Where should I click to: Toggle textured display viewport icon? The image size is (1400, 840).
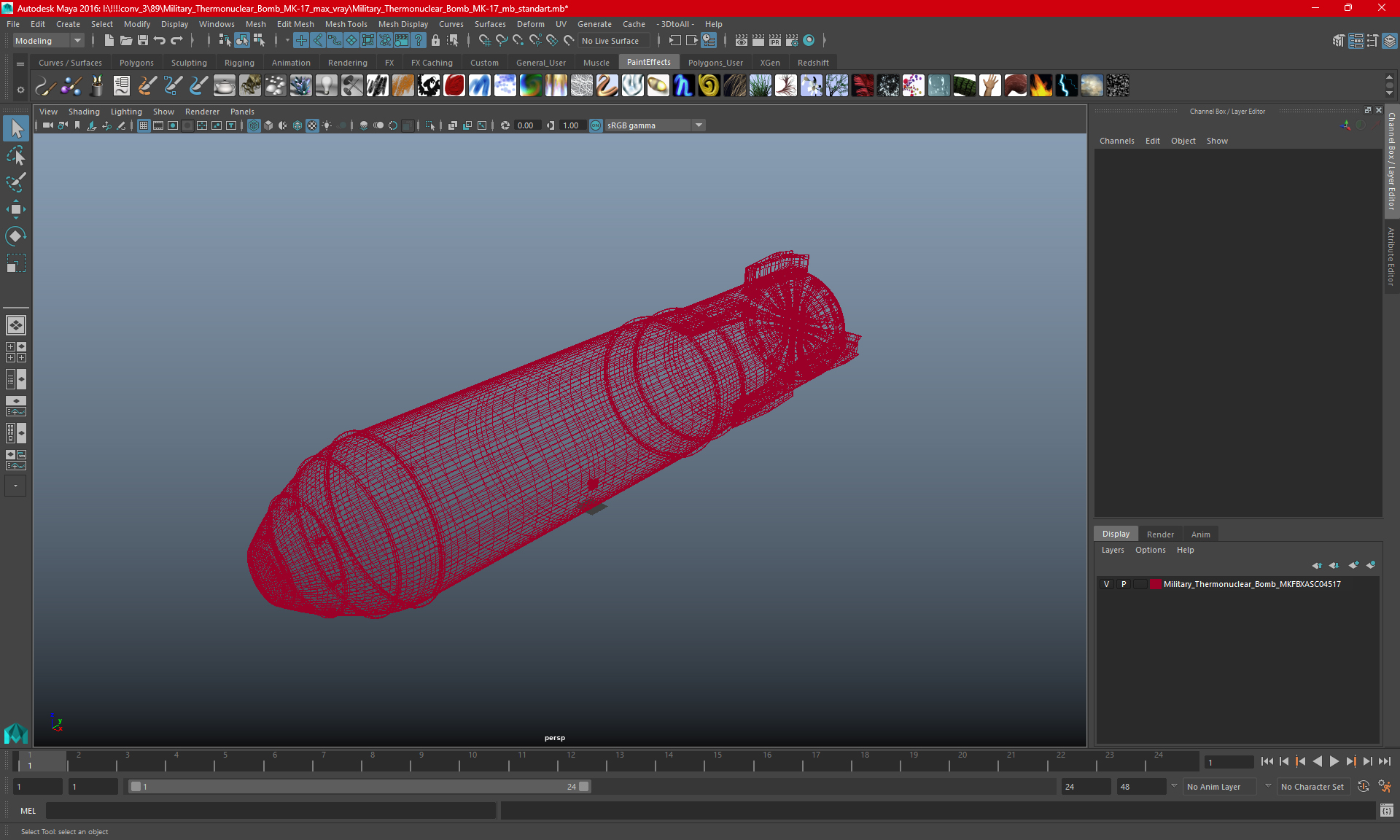[x=312, y=125]
